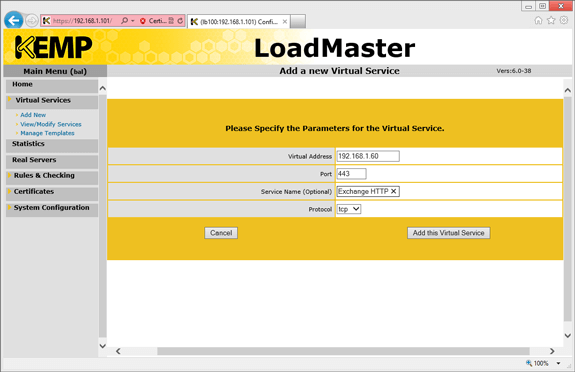Viewport: 575px width, 372px height.
Task: Open the address bar dropdown arrow
Action: pos(133,21)
